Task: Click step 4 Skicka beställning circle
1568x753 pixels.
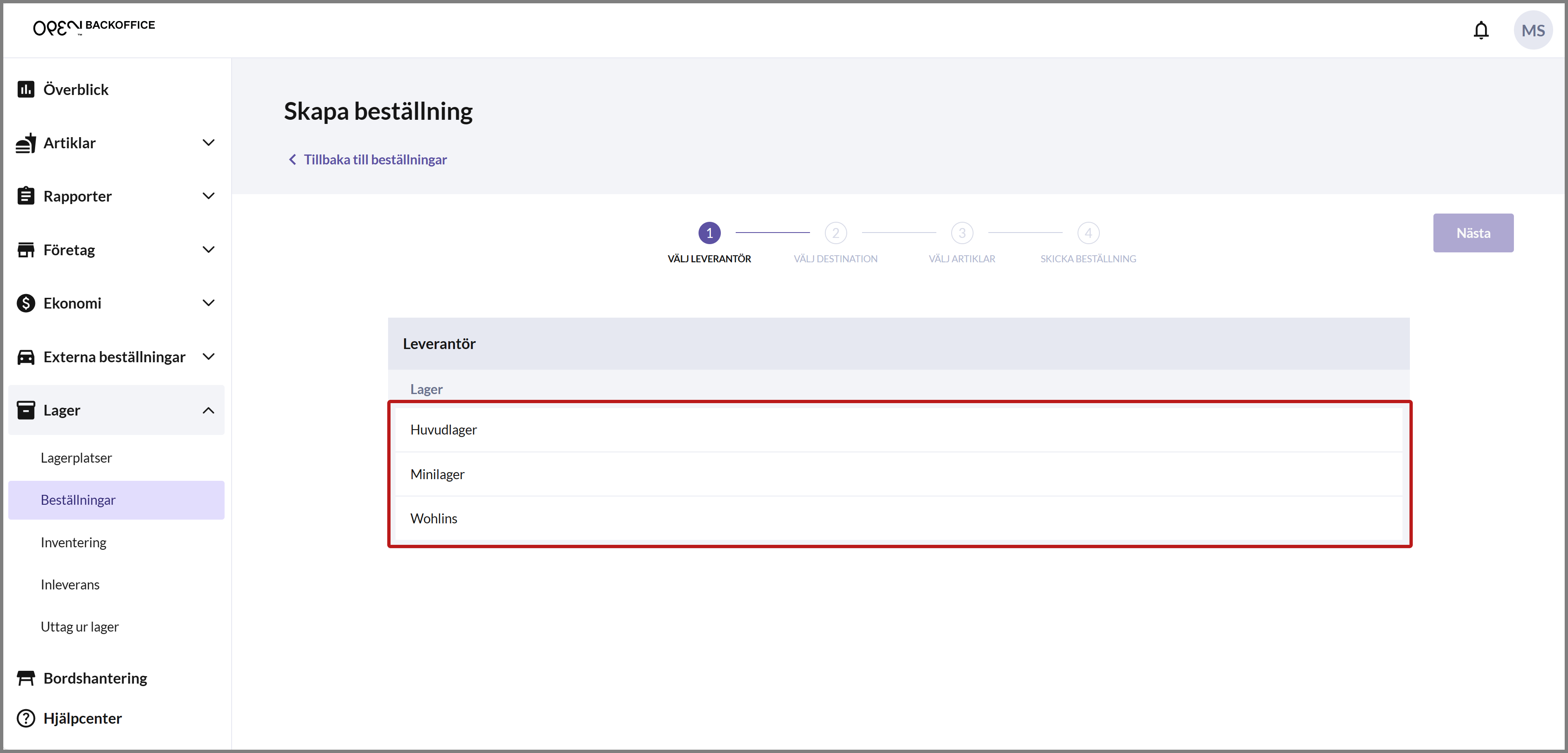Action: click(x=1088, y=233)
